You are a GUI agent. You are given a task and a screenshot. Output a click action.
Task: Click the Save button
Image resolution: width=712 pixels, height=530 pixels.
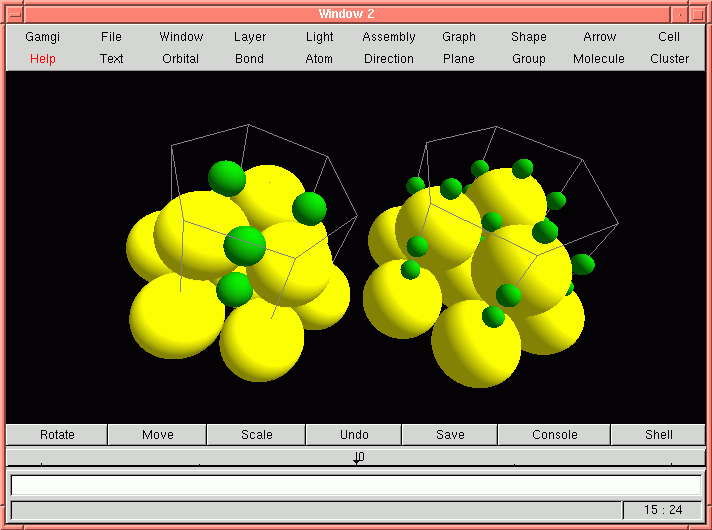point(450,435)
